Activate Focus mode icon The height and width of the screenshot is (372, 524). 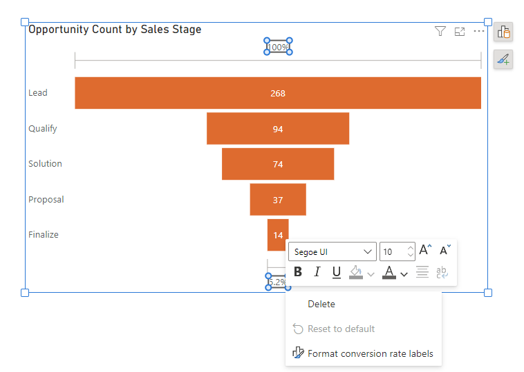[x=460, y=31]
